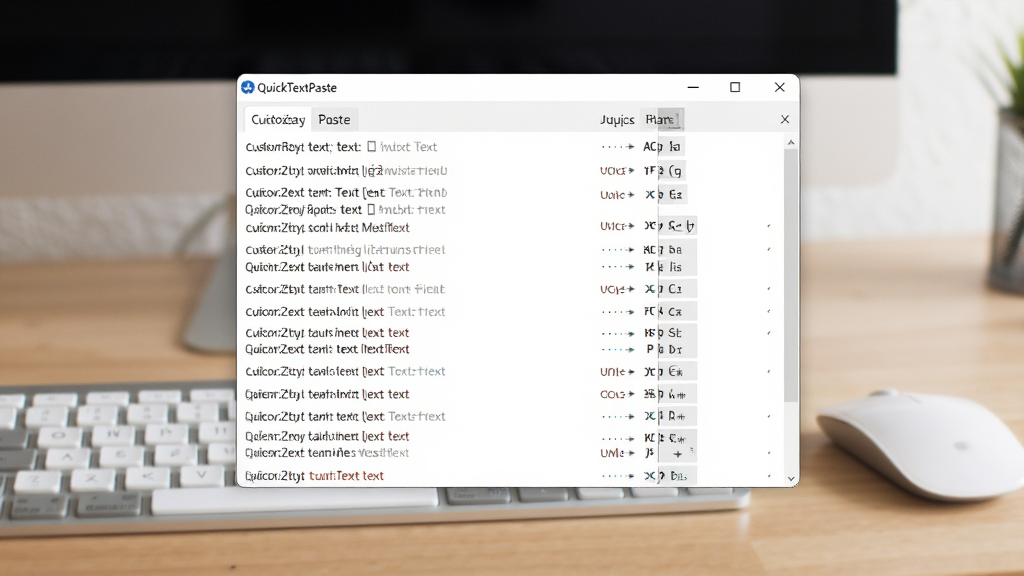Click the plus button near the list bottom

[x=678, y=453]
